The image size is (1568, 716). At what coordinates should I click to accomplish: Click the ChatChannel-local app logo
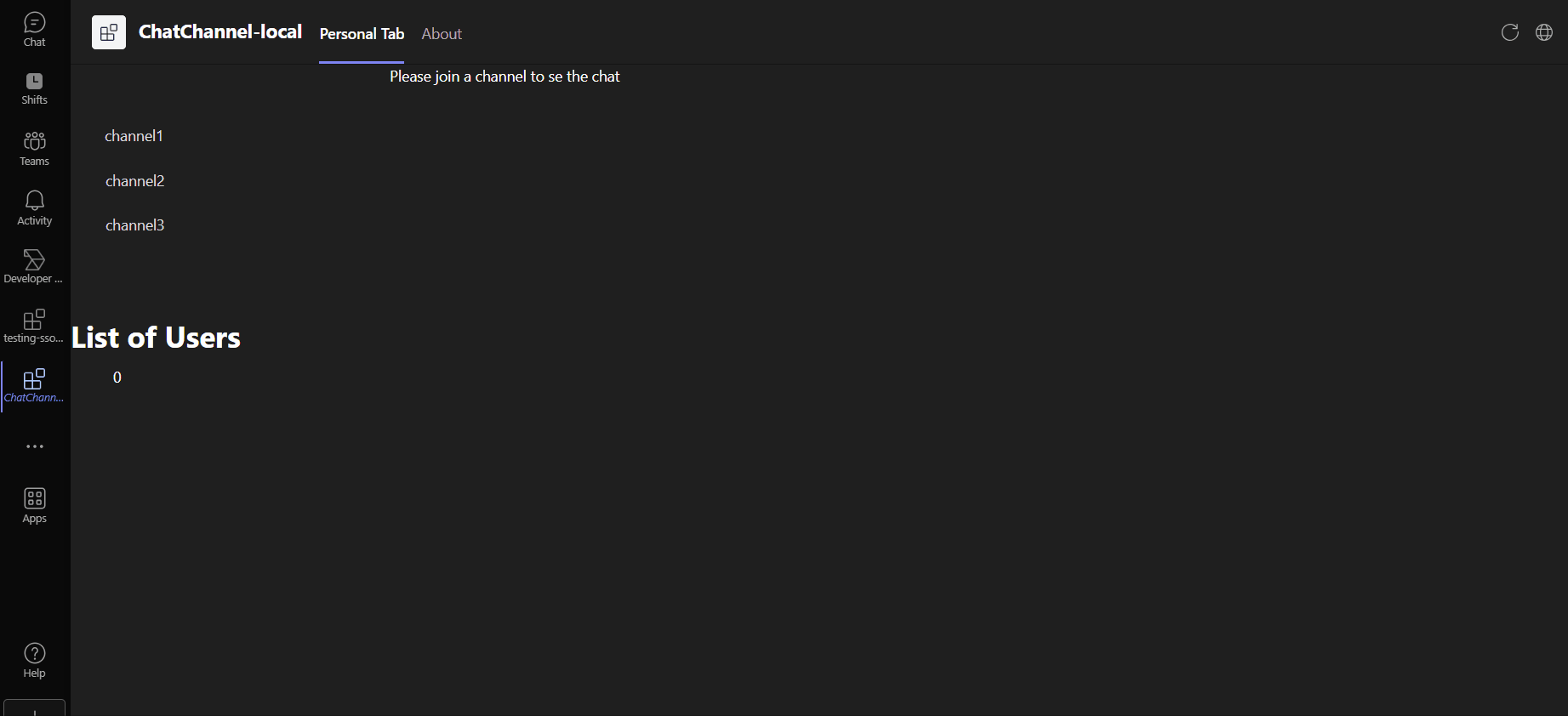click(108, 32)
